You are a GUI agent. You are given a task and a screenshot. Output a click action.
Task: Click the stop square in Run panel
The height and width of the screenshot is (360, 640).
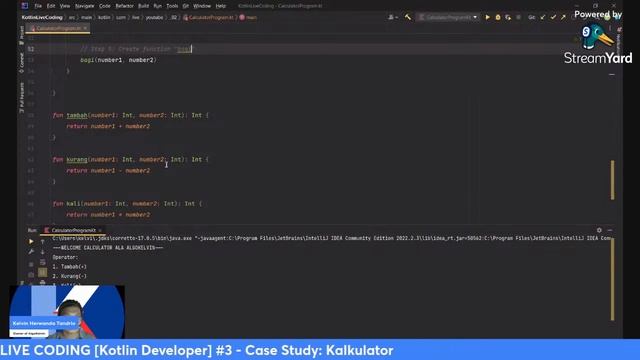[31, 264]
